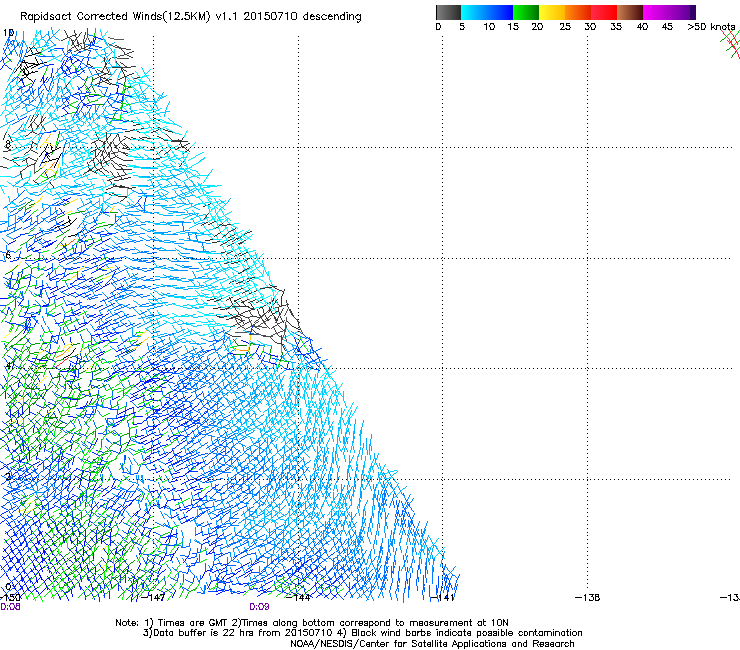Click the 'Data buffer is 22 hrs' footnote line
The height and width of the screenshot is (650, 740).
pyautogui.click(x=362, y=633)
